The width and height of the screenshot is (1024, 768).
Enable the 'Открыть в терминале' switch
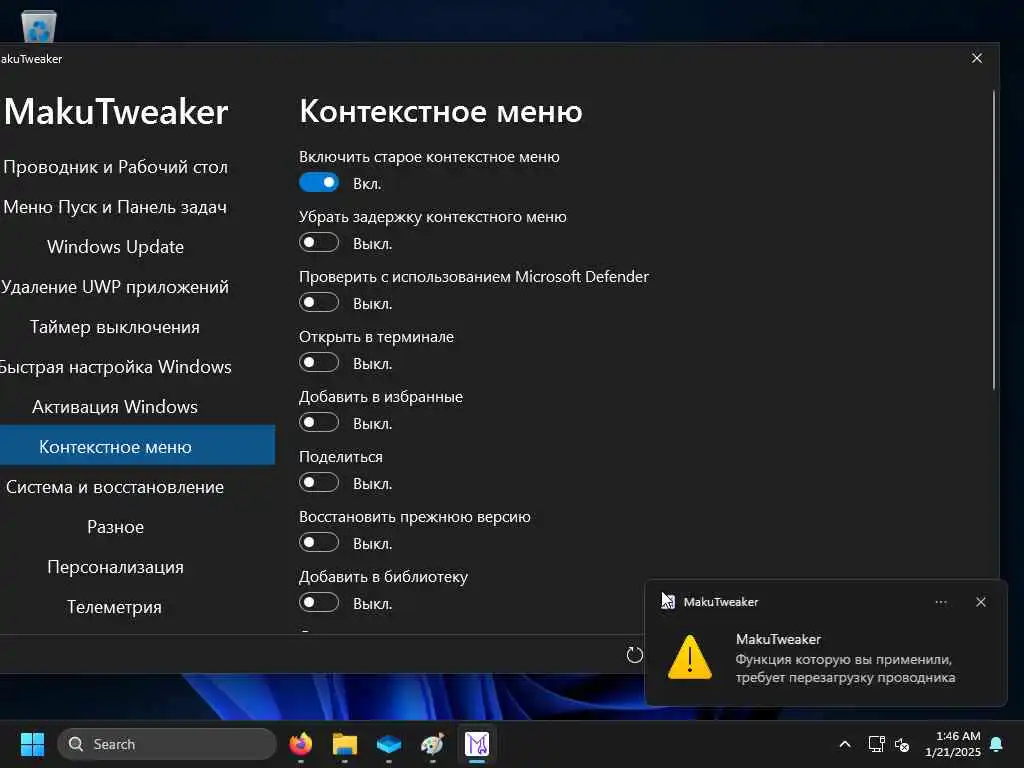tap(319, 362)
